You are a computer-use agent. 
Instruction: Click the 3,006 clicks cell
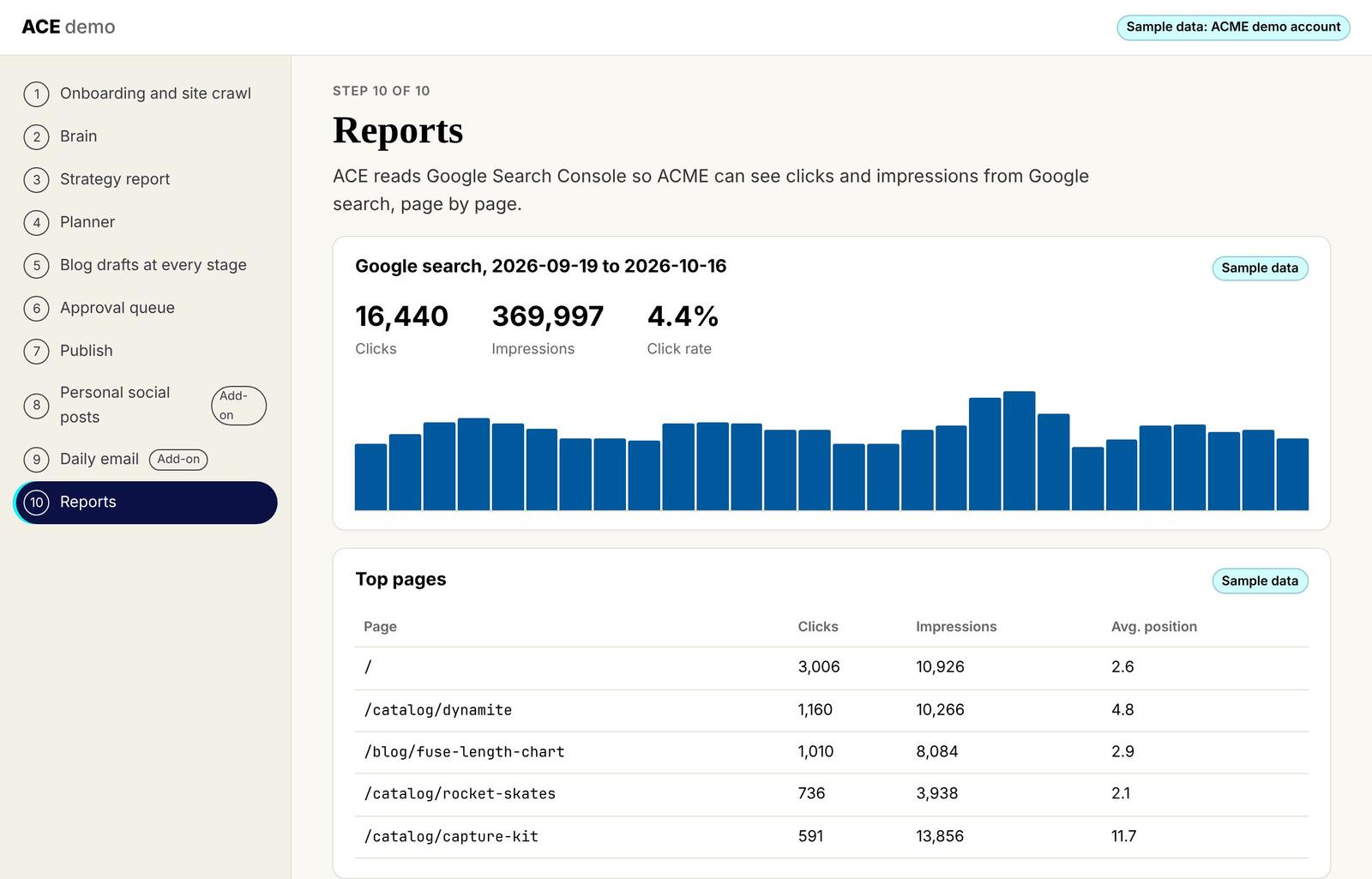pyautogui.click(x=819, y=667)
